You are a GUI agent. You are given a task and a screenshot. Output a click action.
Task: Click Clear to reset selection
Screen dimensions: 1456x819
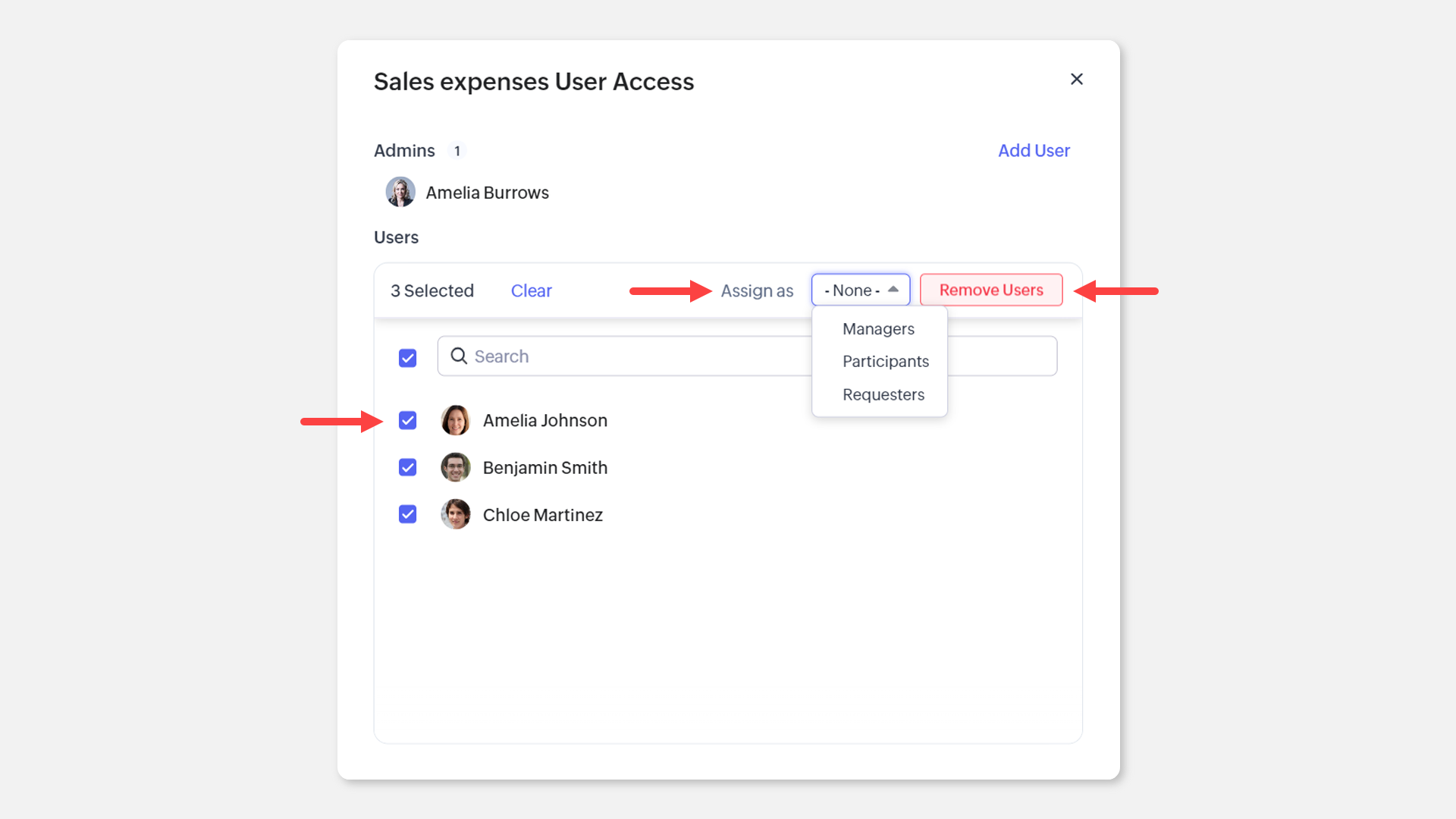click(531, 290)
